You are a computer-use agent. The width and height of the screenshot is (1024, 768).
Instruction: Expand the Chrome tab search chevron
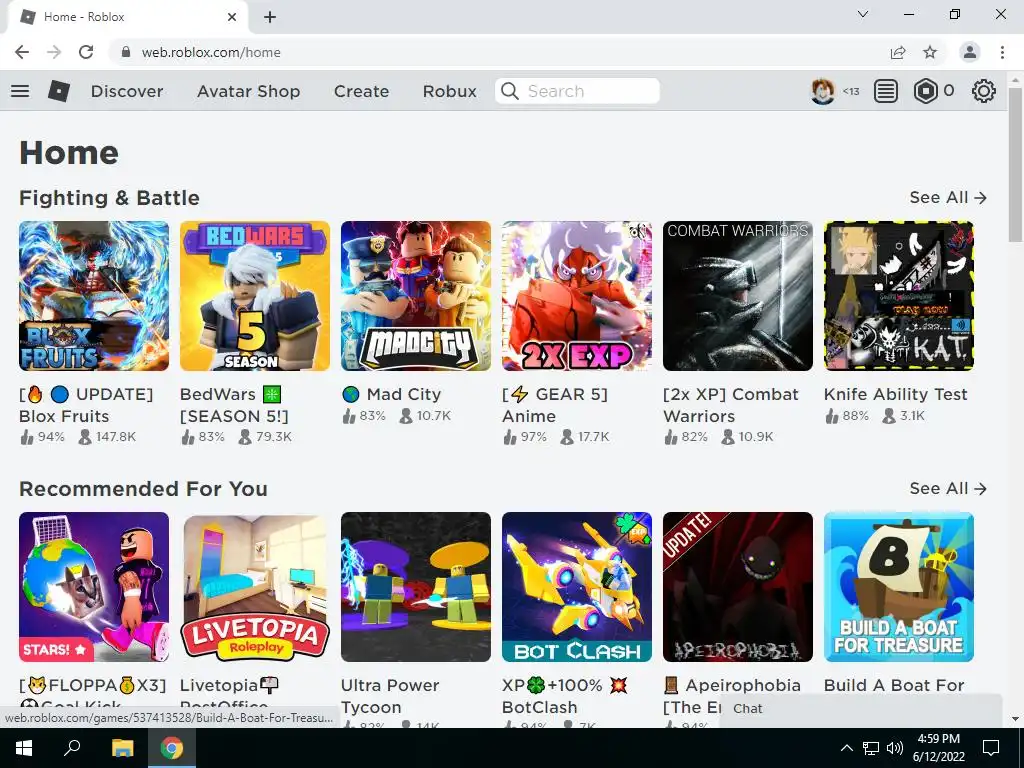[863, 14]
